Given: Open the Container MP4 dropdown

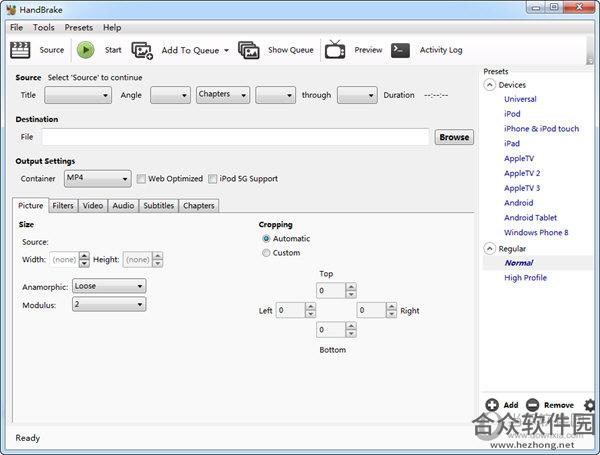Looking at the screenshot, I should tap(98, 178).
